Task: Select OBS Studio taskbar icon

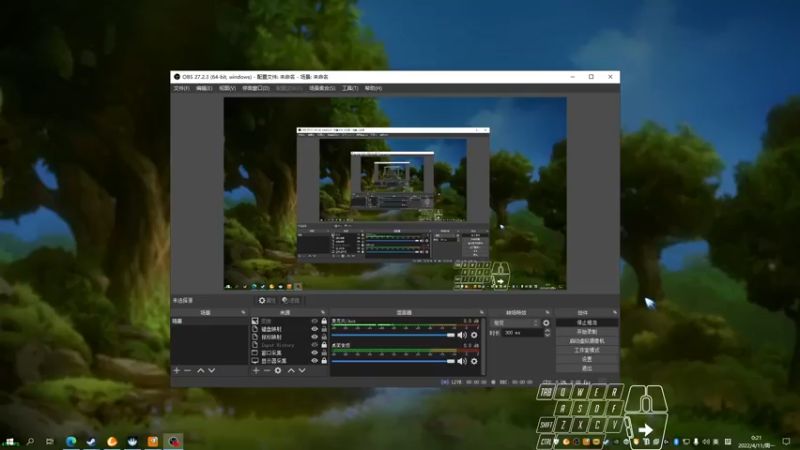Action: [x=173, y=441]
